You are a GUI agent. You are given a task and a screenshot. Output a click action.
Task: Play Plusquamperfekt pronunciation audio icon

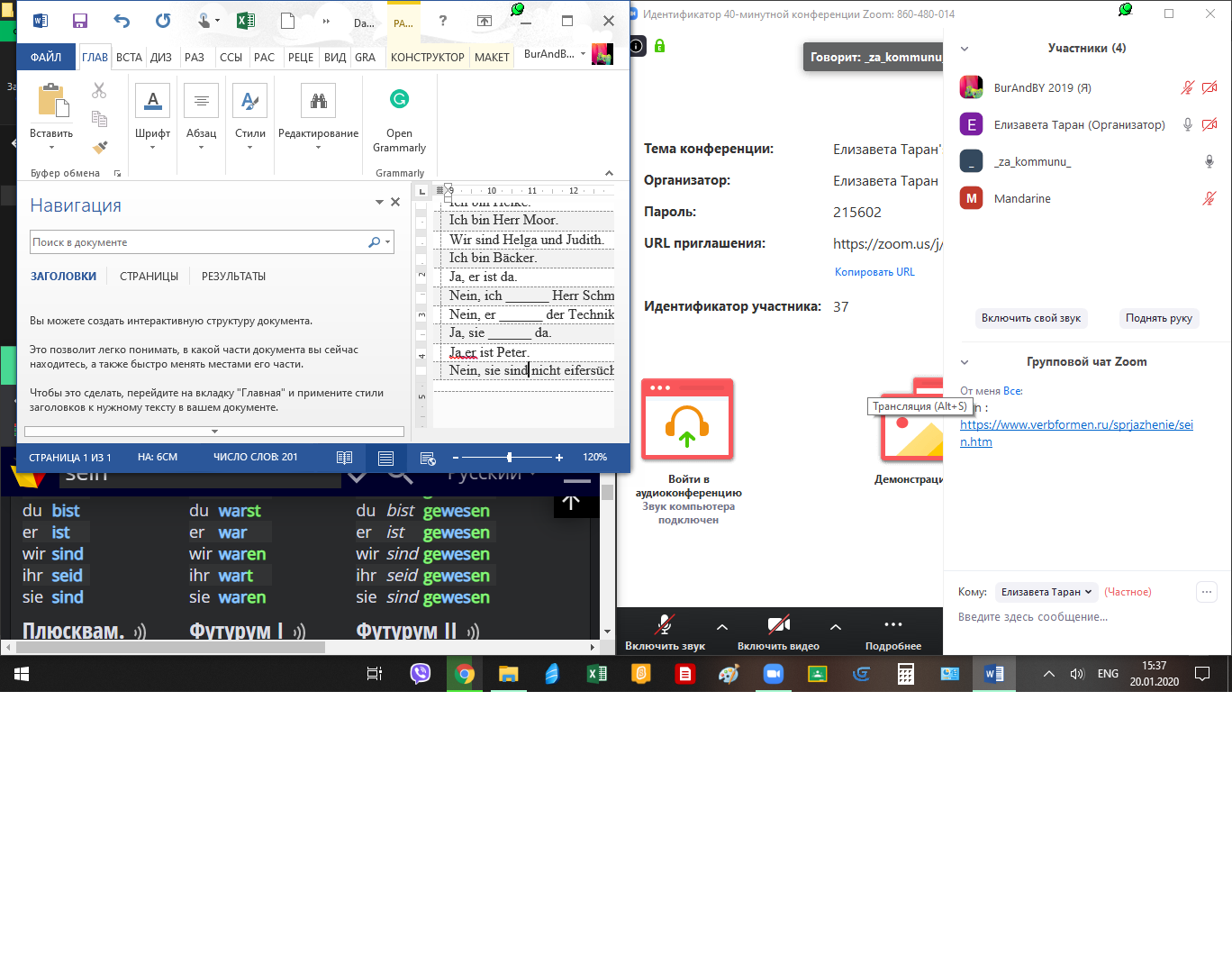140,632
